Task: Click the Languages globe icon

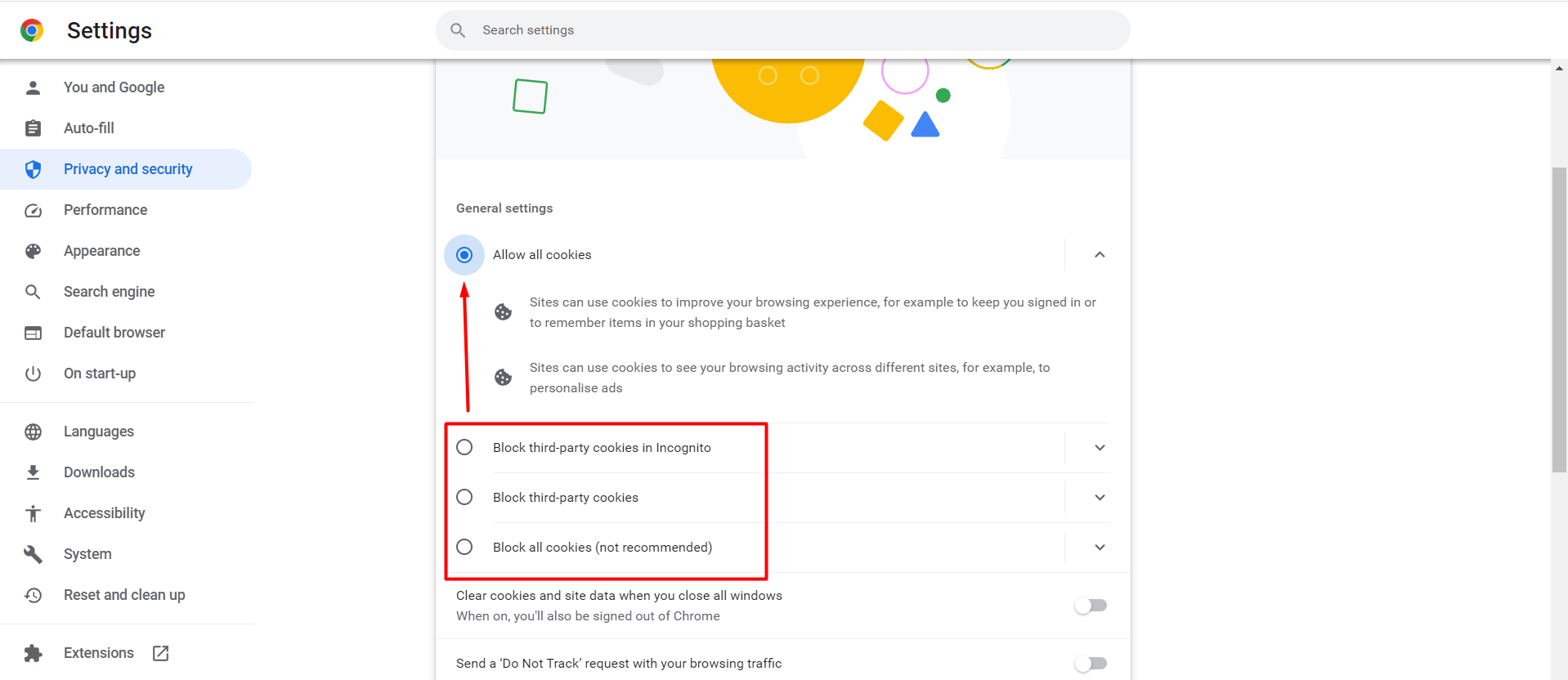Action: 33,432
